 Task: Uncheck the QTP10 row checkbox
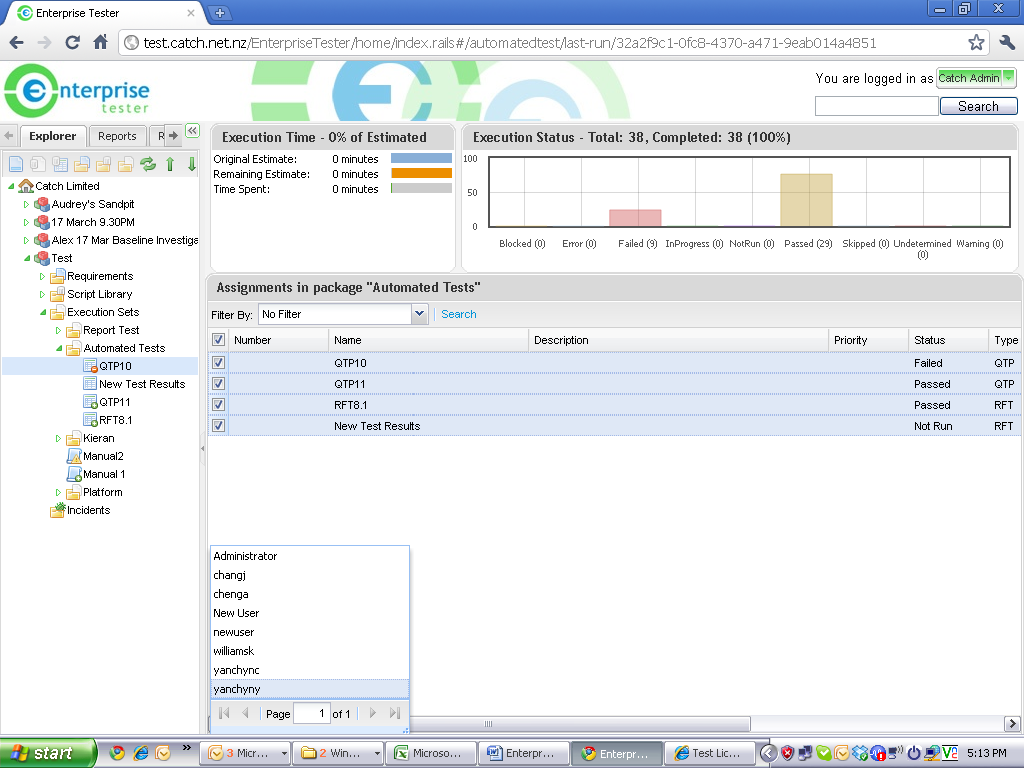point(219,363)
